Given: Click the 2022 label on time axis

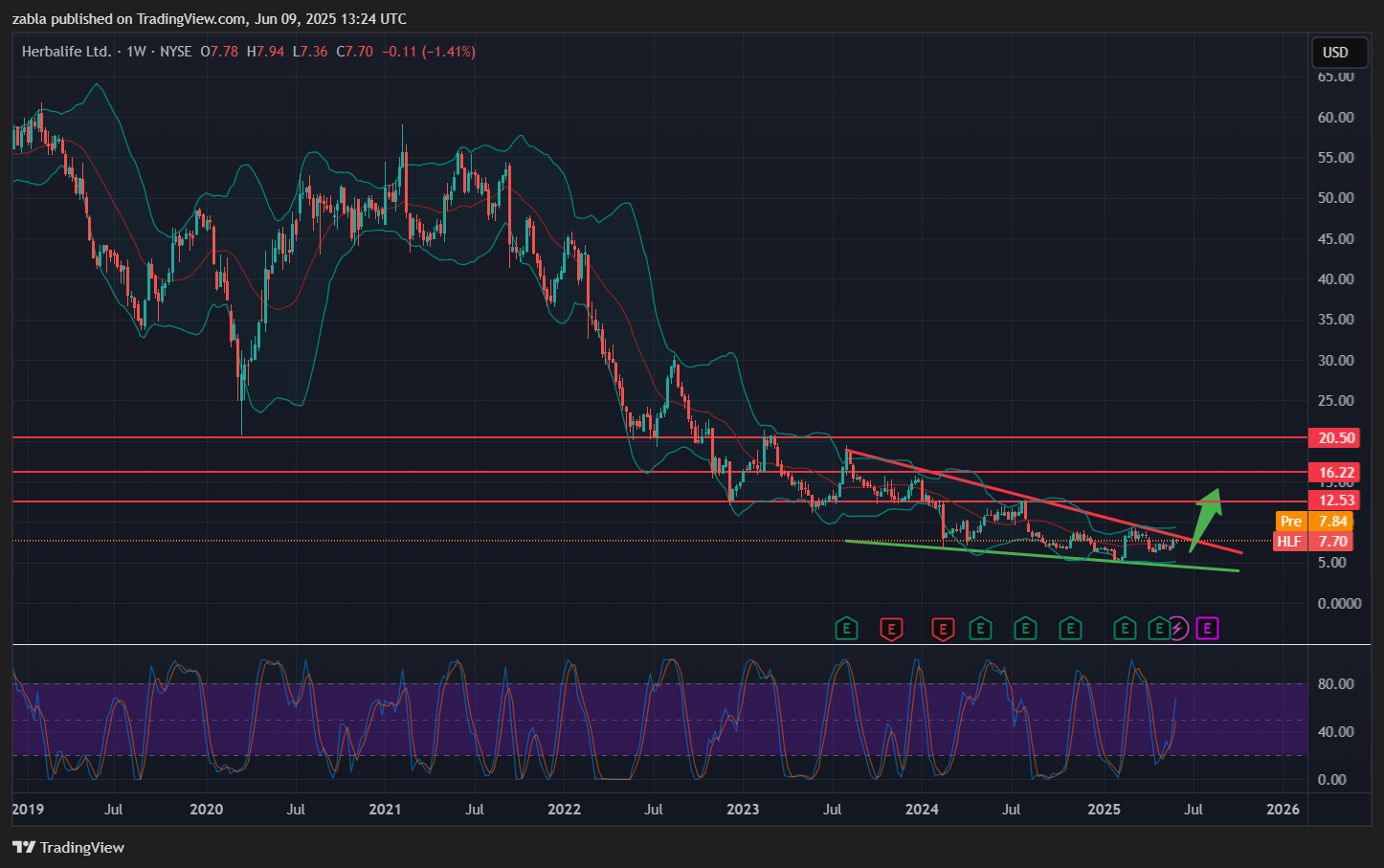Looking at the screenshot, I should 564,810.
